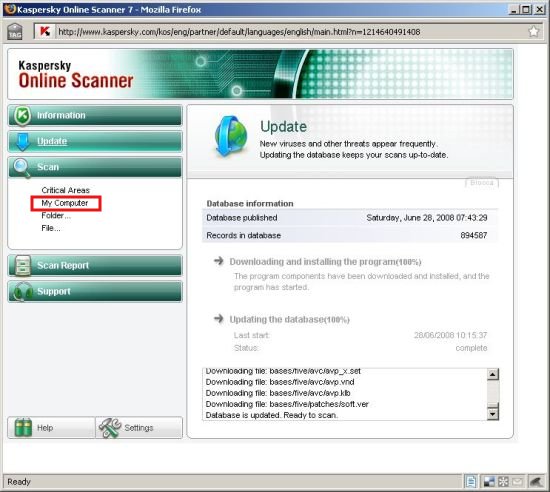Click the log scrollbar down arrow

pos(493,414)
